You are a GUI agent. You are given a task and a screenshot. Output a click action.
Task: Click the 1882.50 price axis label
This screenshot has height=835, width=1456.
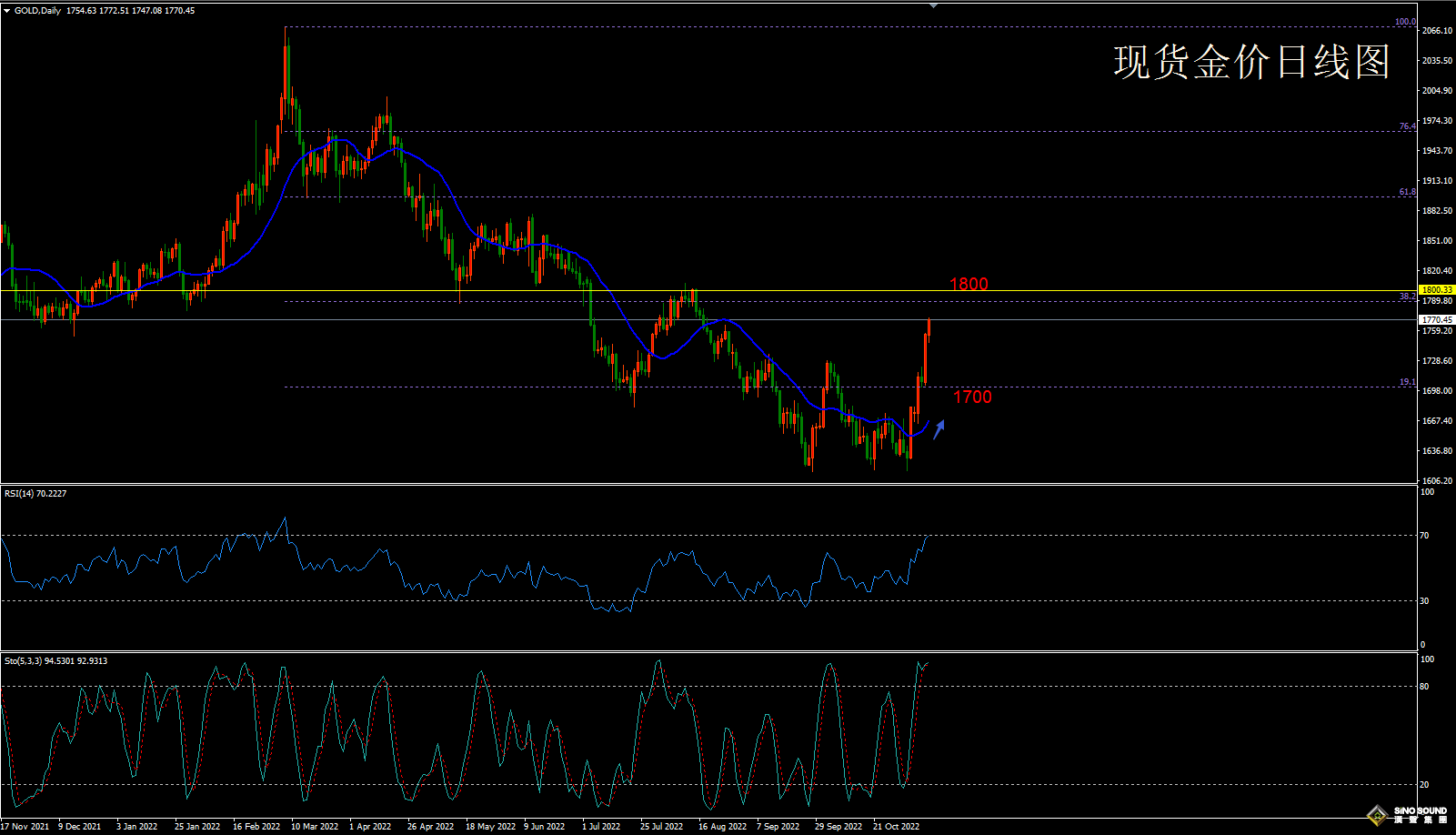click(x=1438, y=211)
